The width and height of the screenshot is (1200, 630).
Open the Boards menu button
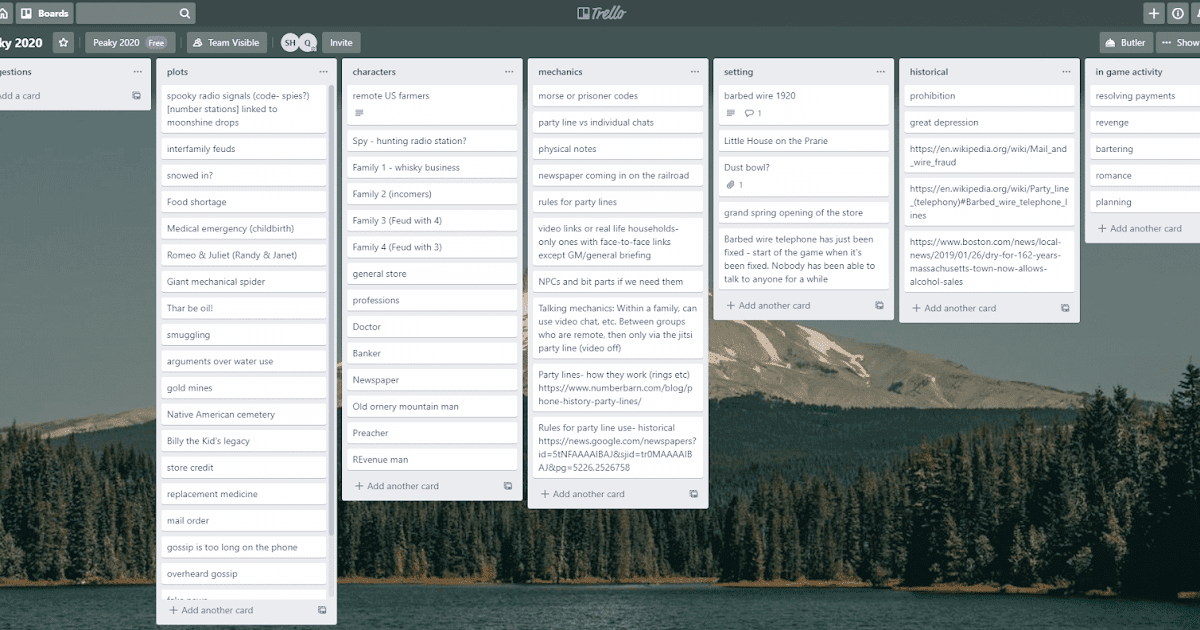click(x=43, y=13)
